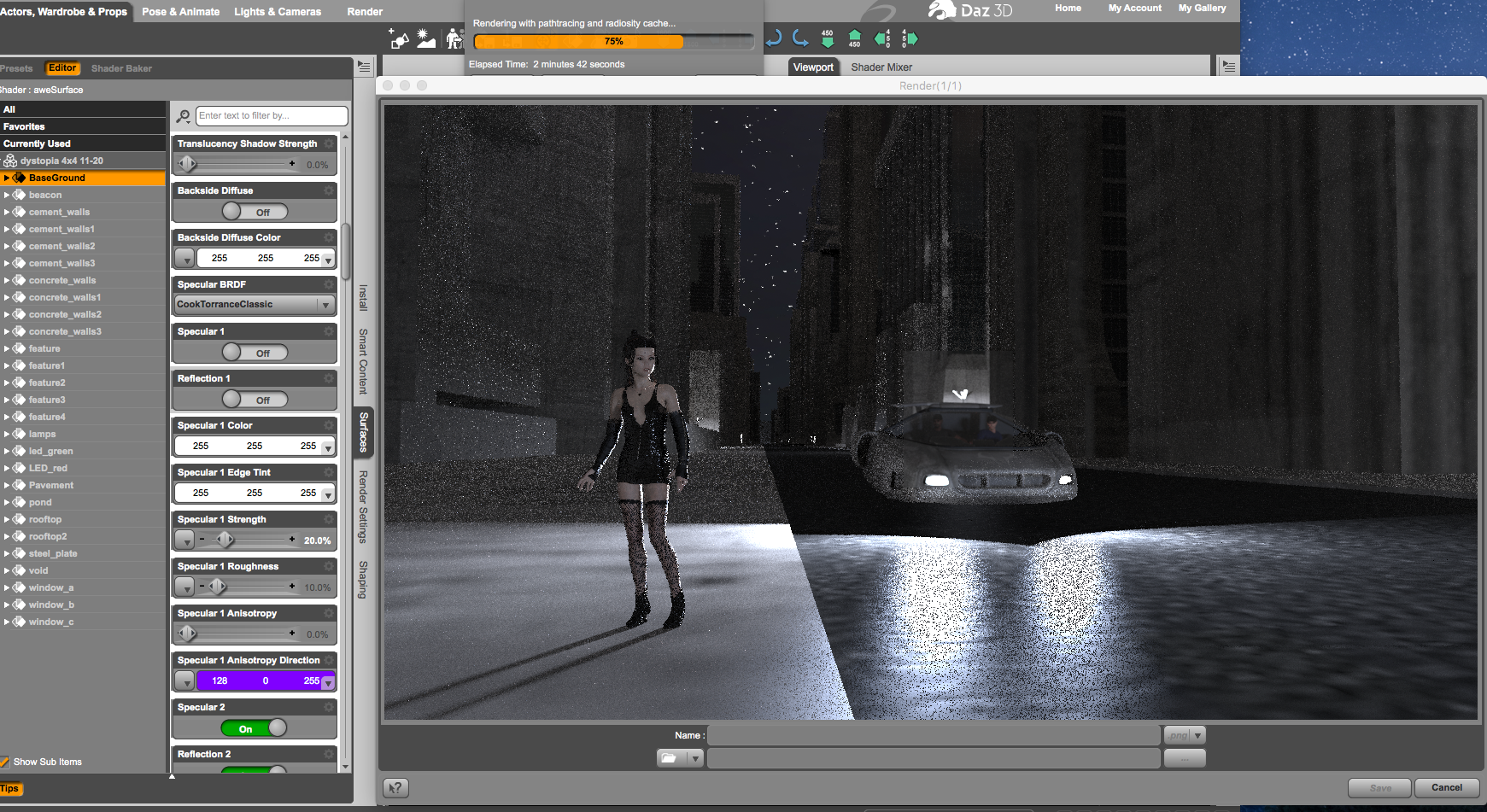Expand the BaseGround surface tree item
This screenshot has height=812, width=1487.
(6, 178)
